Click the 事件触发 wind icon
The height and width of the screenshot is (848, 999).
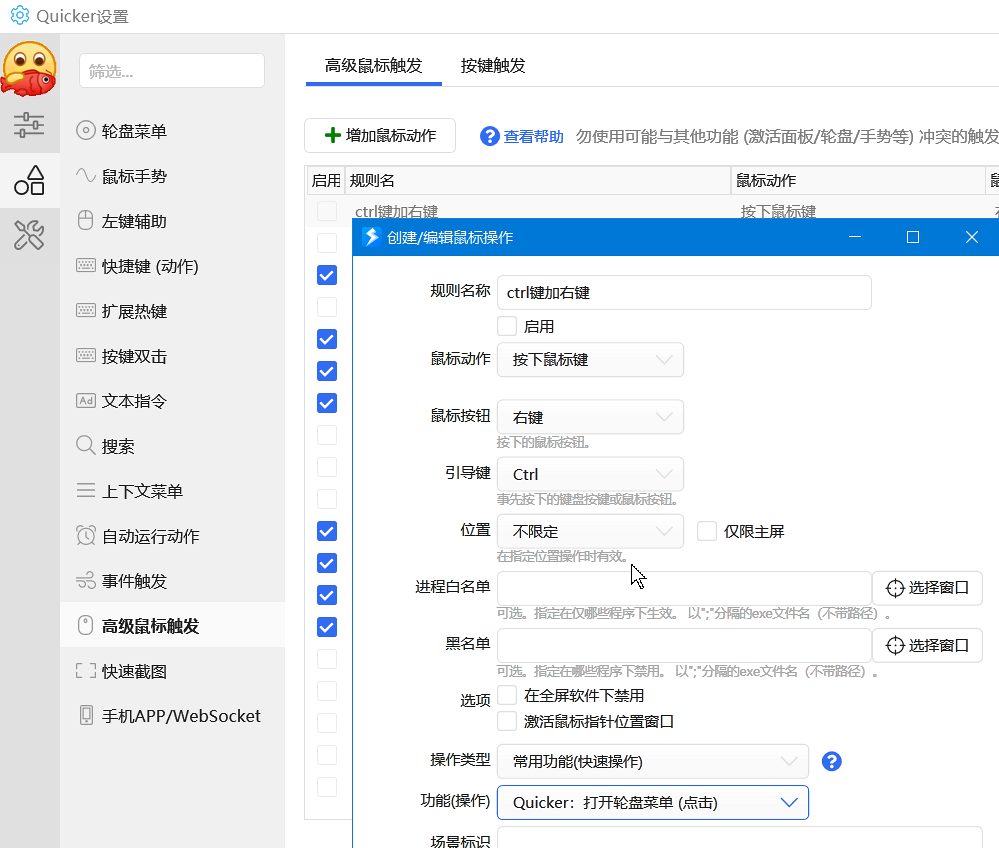85,580
